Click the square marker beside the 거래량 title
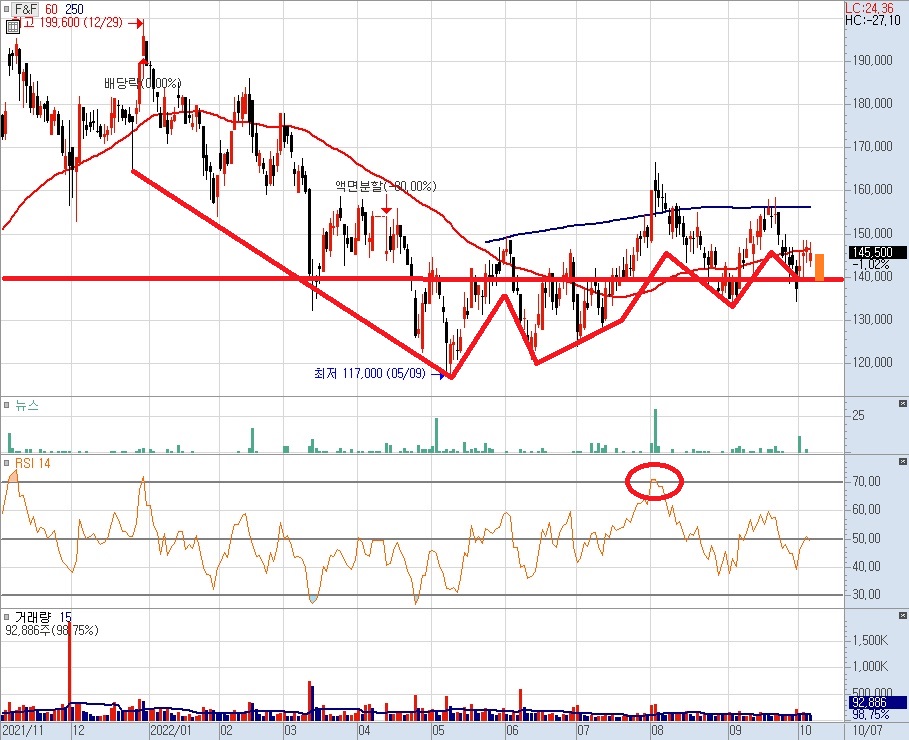This screenshot has width=909, height=740. click(x=6, y=616)
